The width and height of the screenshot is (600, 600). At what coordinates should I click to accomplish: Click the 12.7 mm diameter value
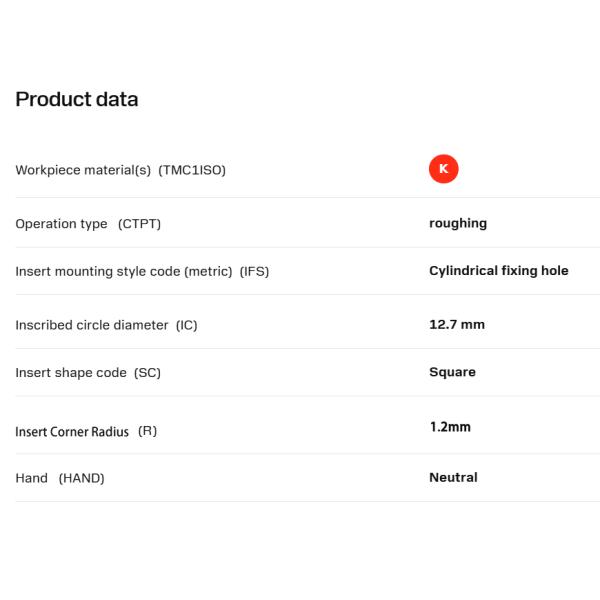(x=457, y=324)
